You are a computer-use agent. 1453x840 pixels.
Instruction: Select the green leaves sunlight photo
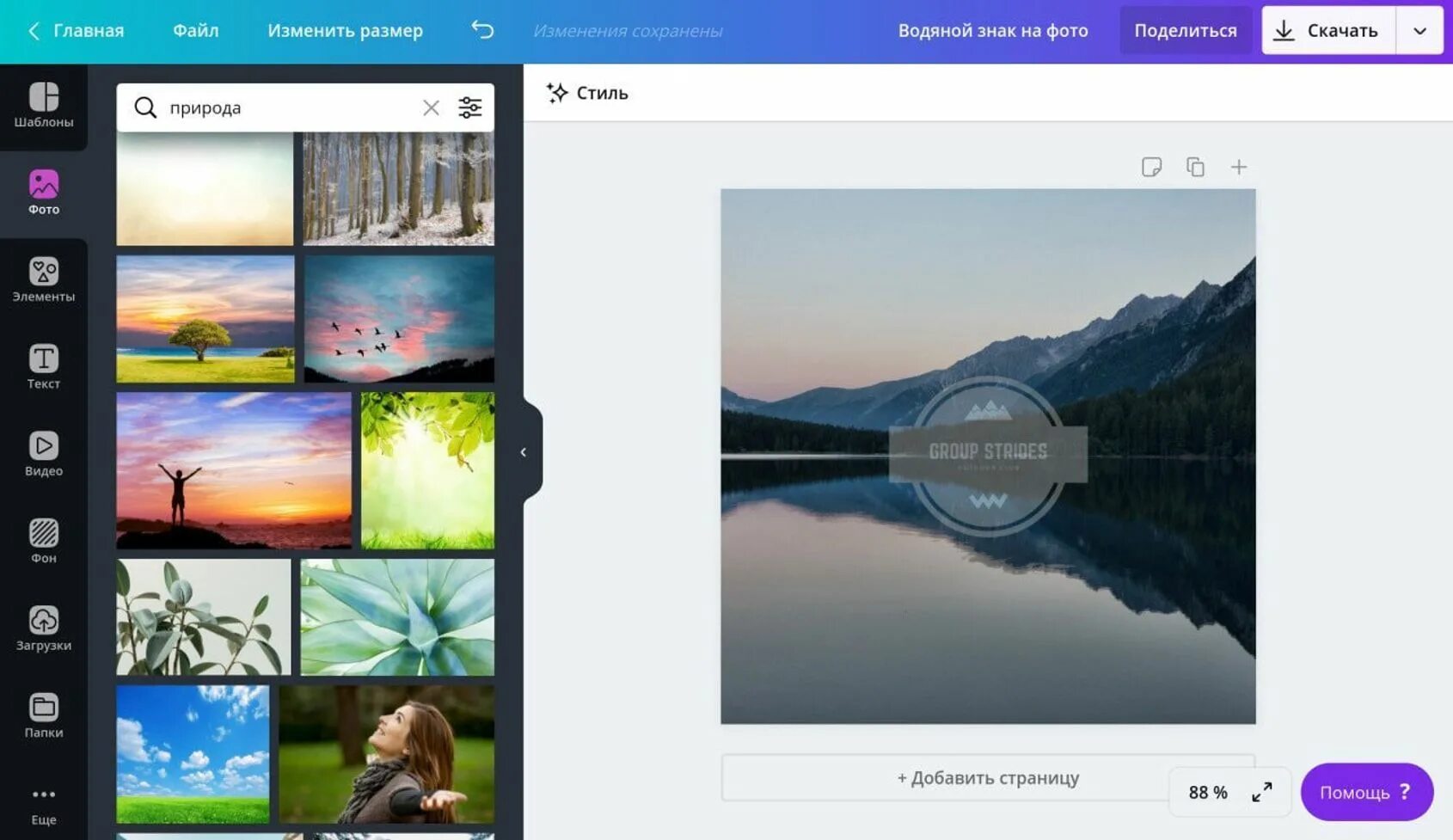(427, 470)
